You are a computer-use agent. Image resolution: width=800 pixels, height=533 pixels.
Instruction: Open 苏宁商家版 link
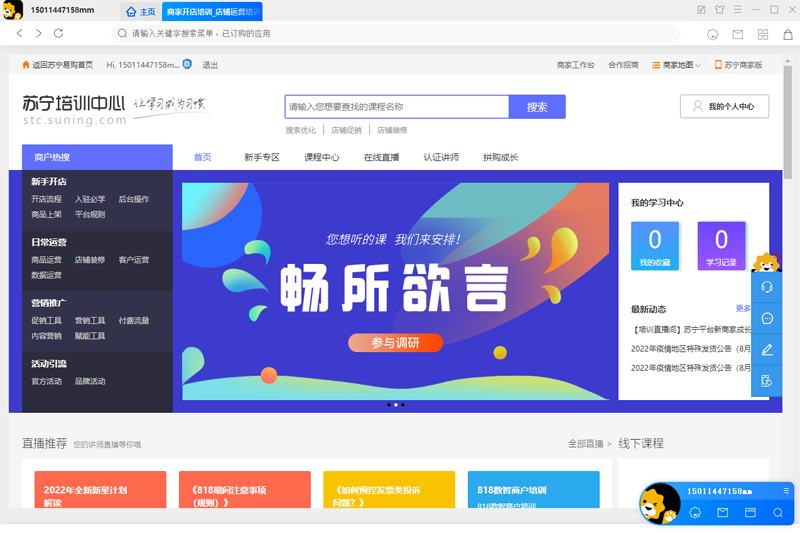739,65
